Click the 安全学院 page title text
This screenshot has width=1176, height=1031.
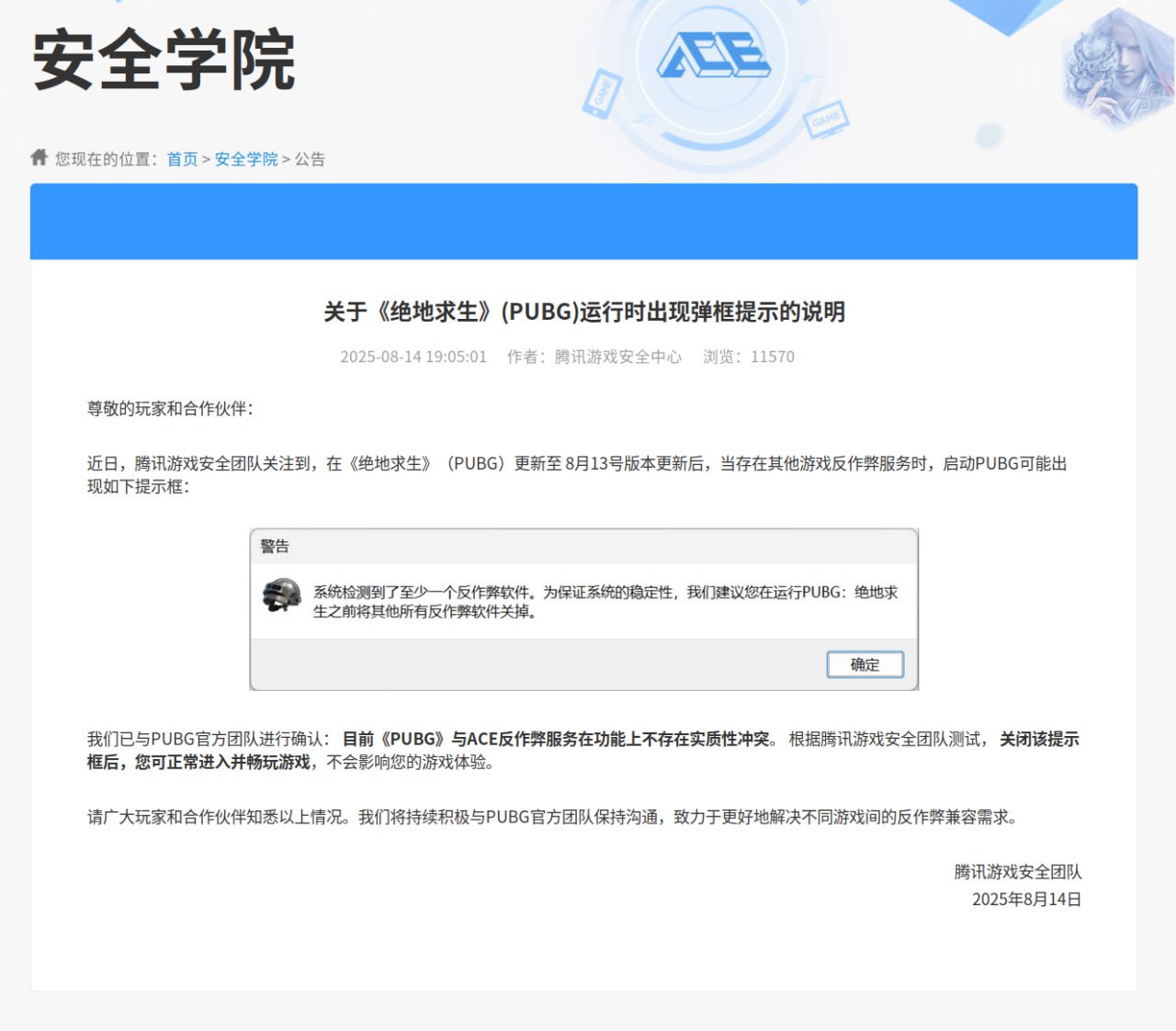click(x=162, y=59)
